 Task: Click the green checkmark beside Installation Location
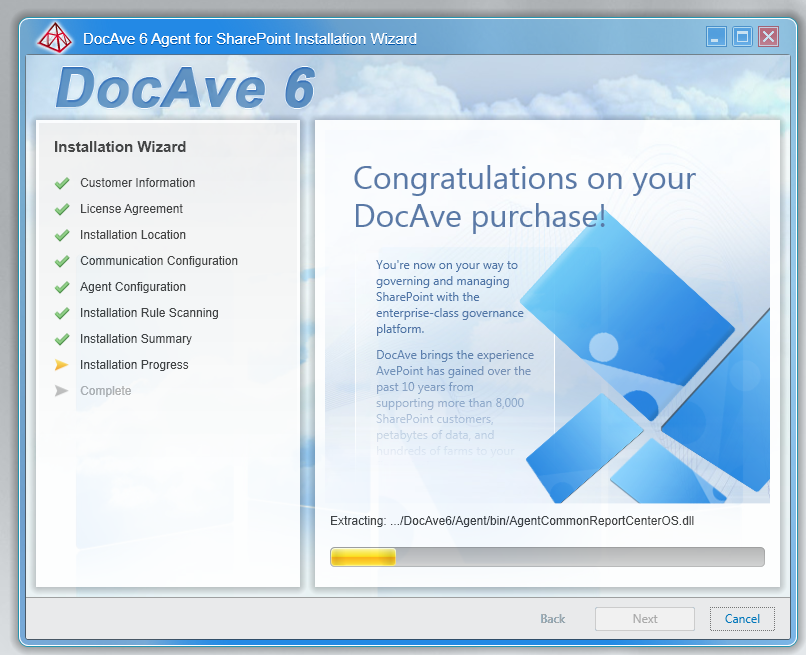[x=62, y=235]
